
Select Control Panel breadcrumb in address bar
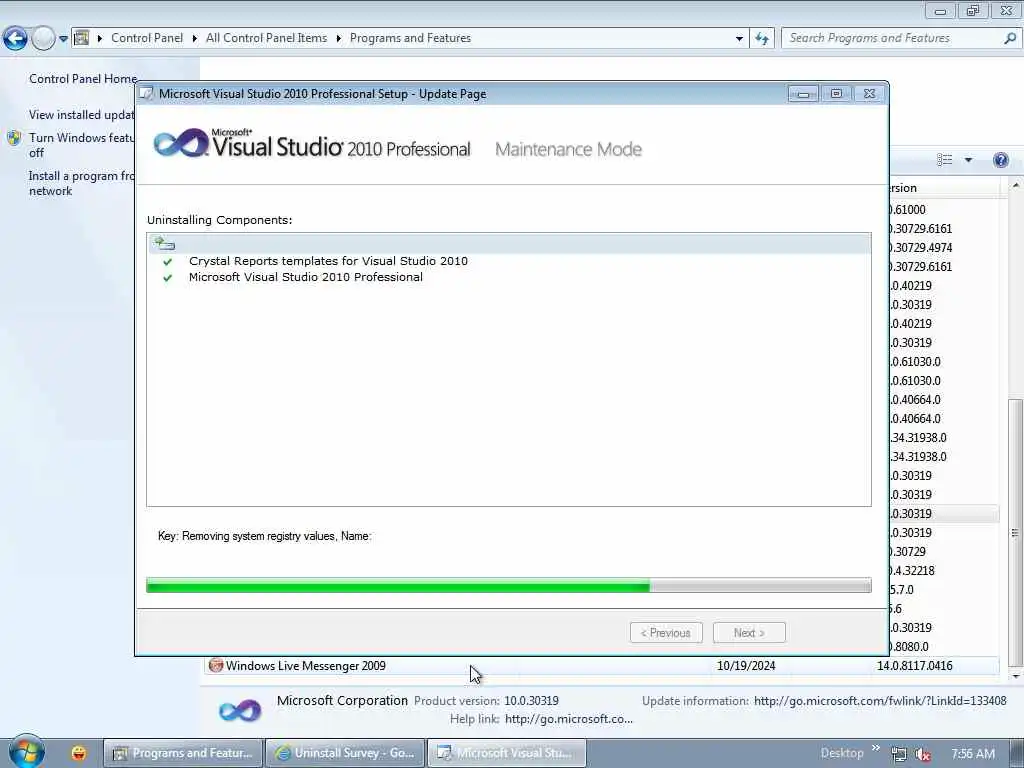(x=147, y=38)
